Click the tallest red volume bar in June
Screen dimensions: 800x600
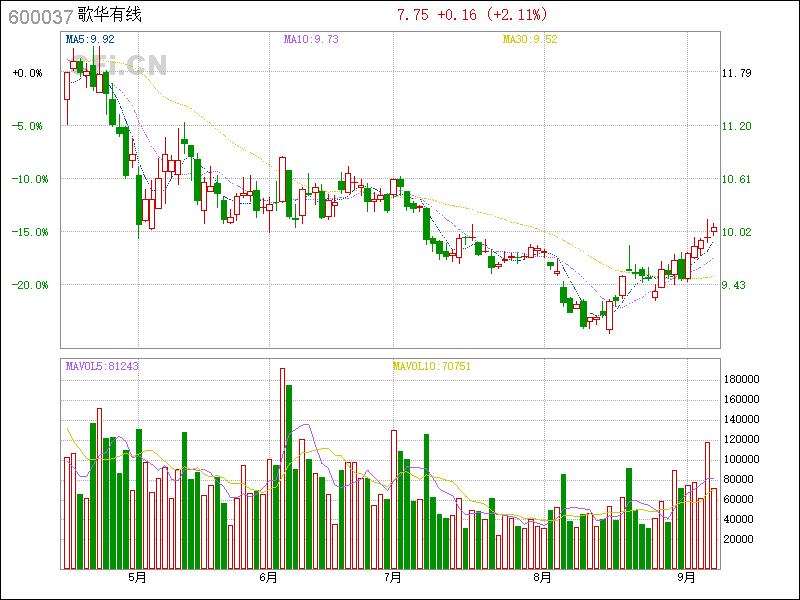[x=282, y=468]
